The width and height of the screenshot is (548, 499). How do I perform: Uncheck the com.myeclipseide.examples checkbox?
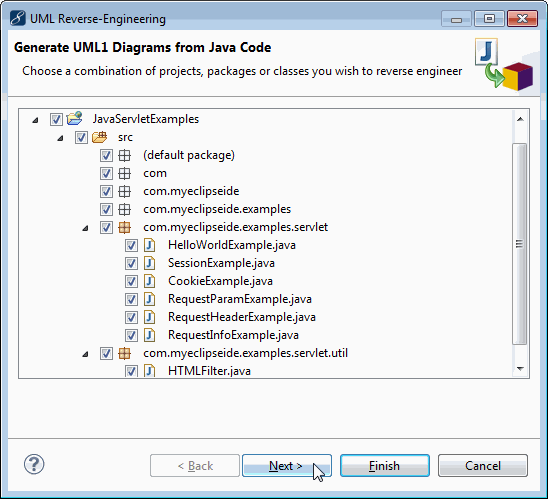pos(106,209)
